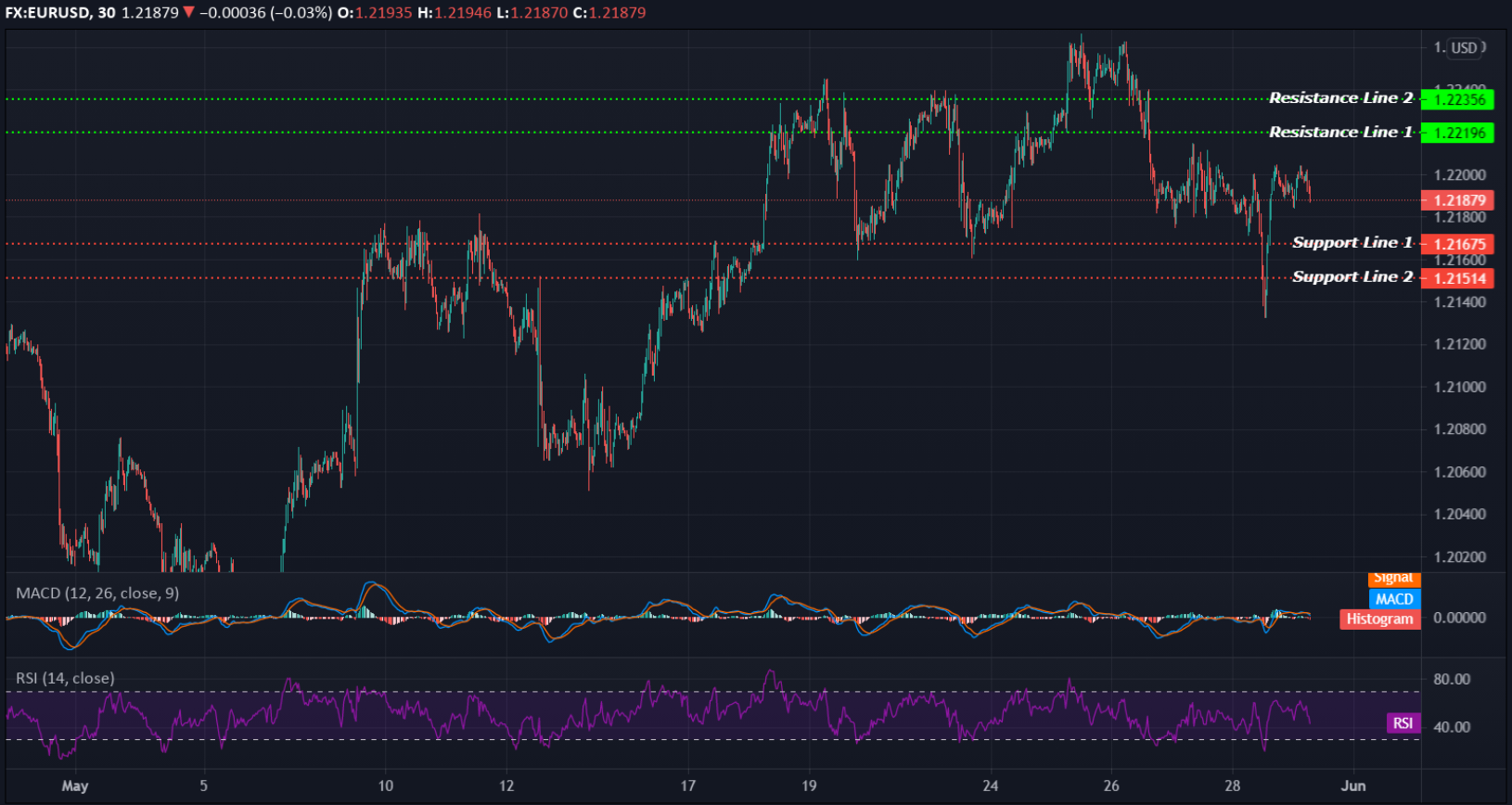Image resolution: width=1512 pixels, height=805 pixels.
Task: Click the high value H:1.21946
Action: tap(455, 13)
